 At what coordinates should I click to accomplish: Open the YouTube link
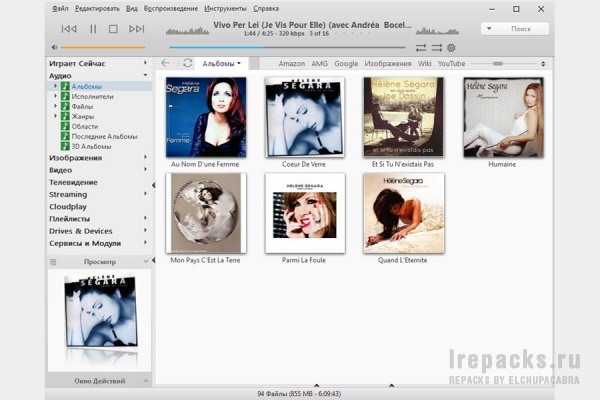click(452, 64)
